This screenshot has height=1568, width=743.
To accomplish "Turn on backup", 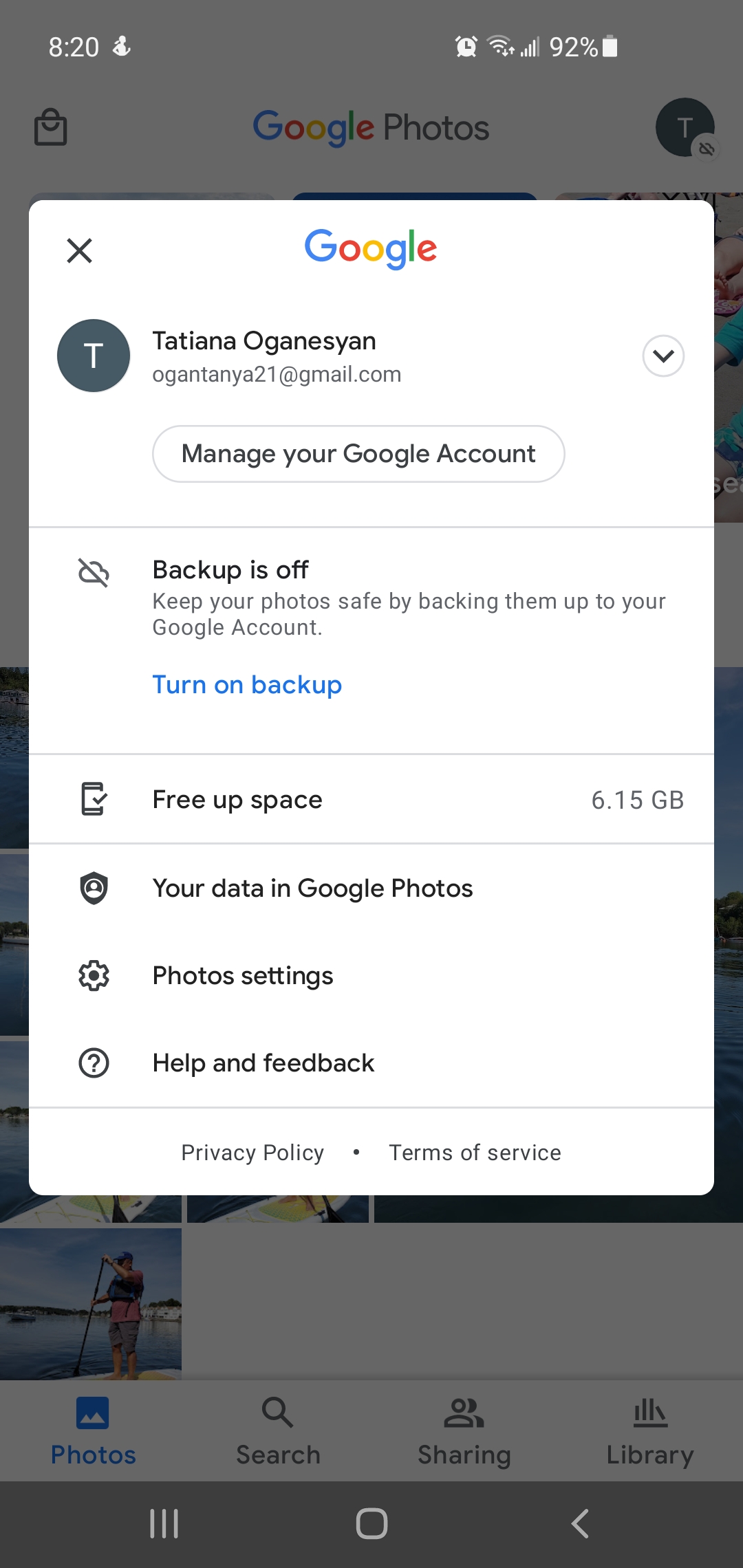I will 247,684.
